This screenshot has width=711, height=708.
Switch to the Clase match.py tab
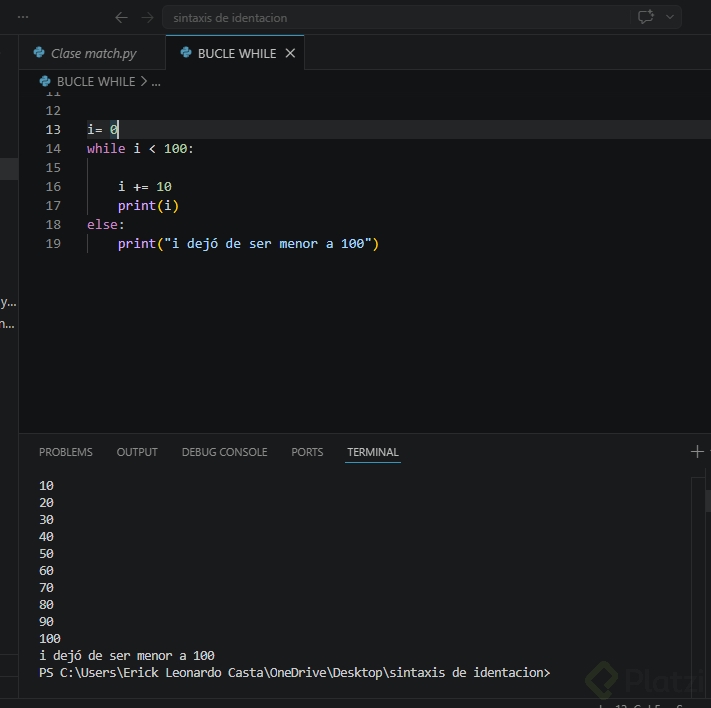(93, 53)
